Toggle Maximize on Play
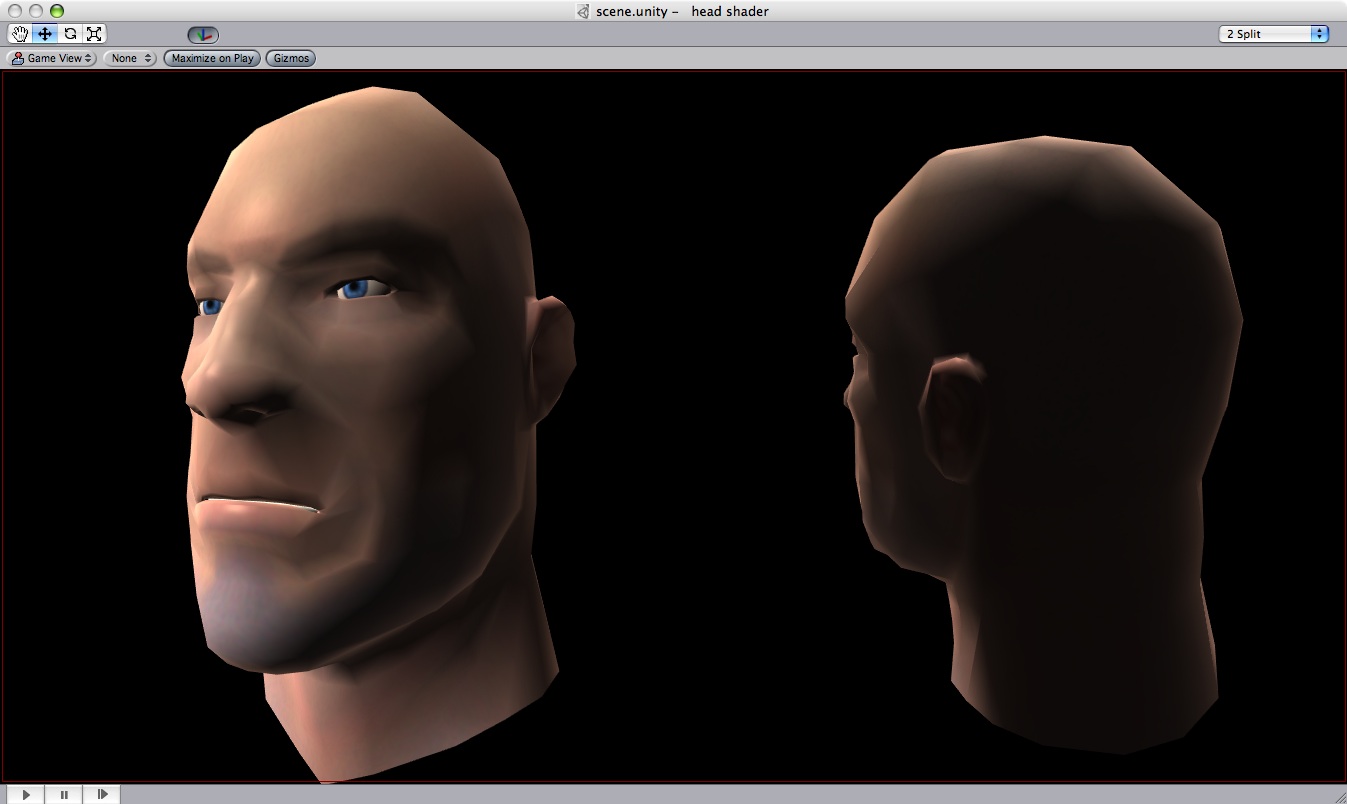 pos(210,58)
